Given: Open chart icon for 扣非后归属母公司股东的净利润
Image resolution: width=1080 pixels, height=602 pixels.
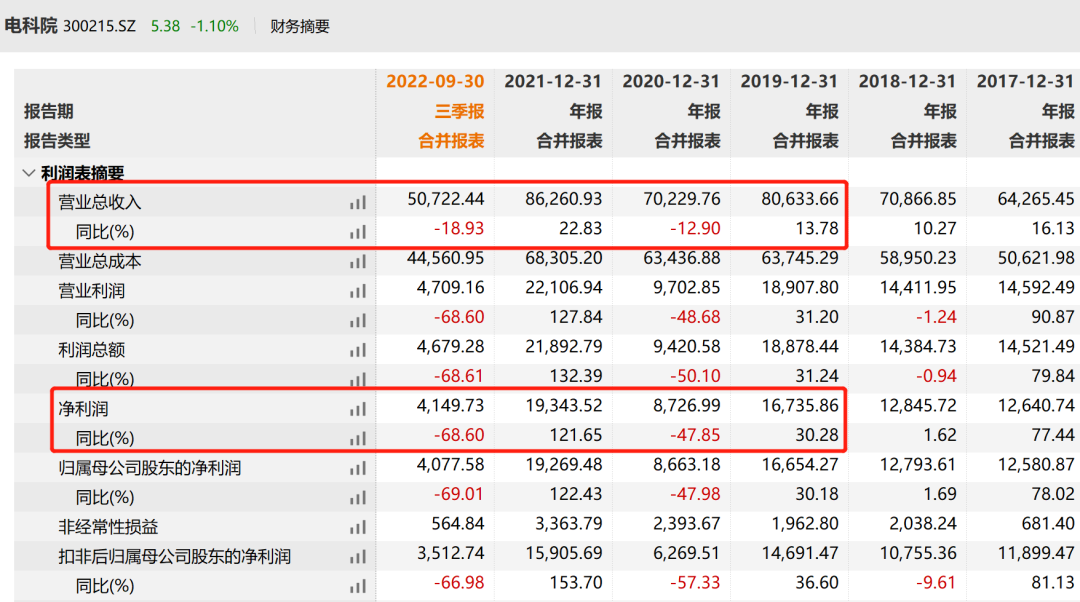Looking at the screenshot, I should pos(358,557).
